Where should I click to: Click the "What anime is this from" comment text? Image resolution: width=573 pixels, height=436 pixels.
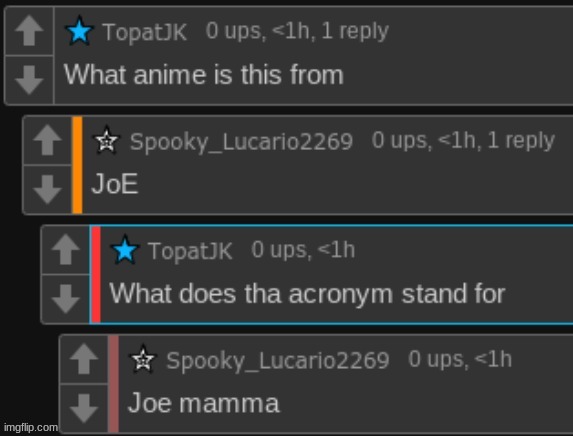click(204, 75)
